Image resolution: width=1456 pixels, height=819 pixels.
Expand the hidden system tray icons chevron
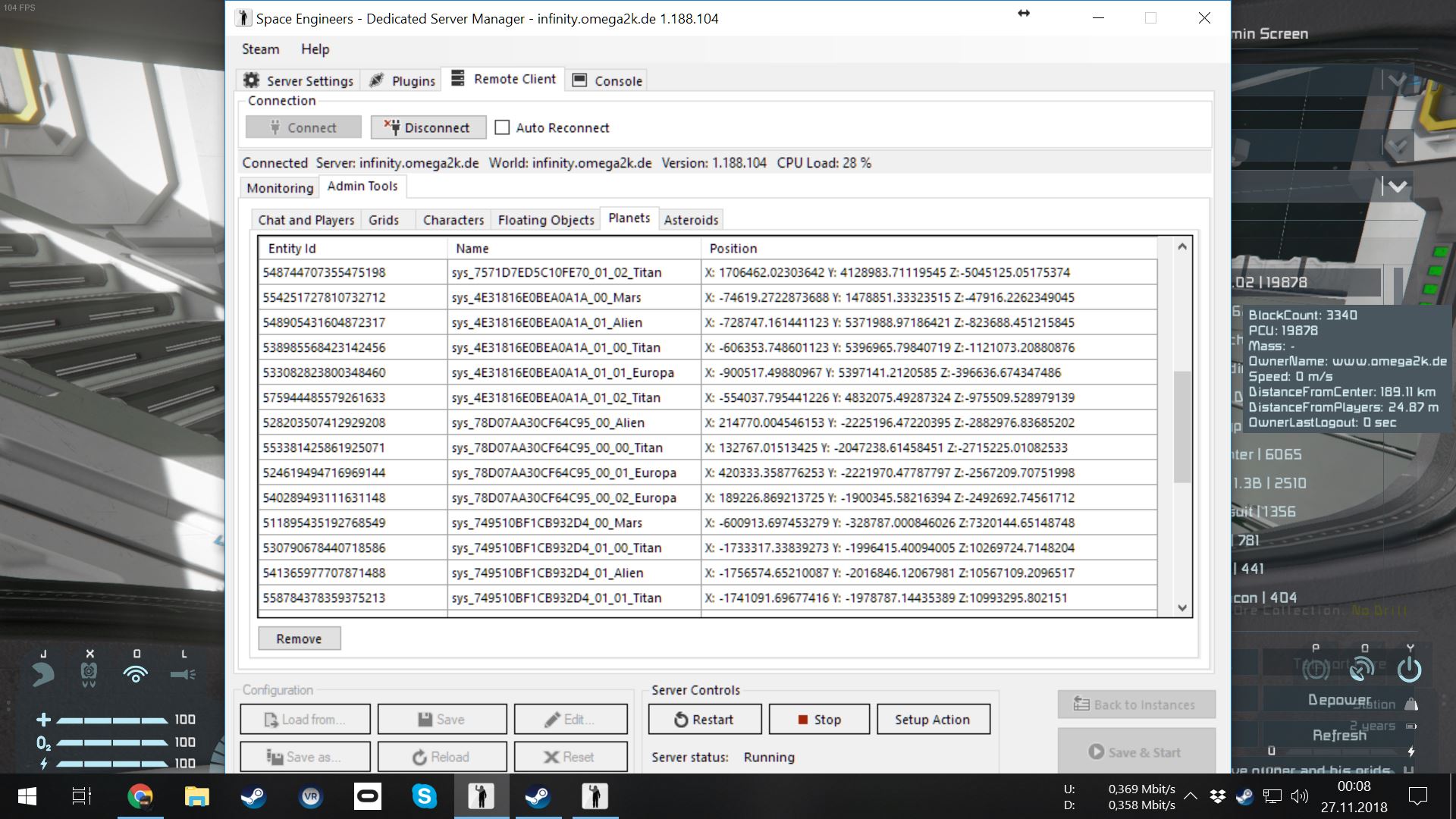pyautogui.click(x=1191, y=796)
